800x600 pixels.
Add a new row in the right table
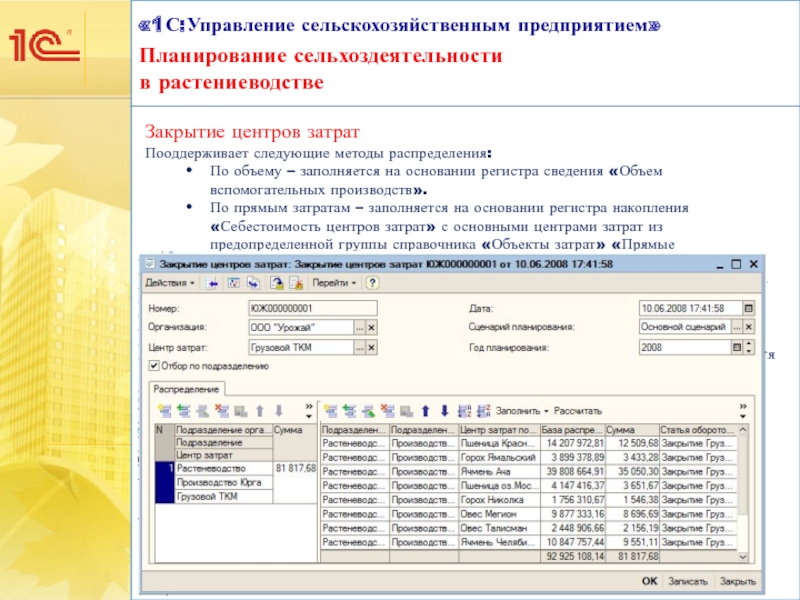tap(330, 411)
